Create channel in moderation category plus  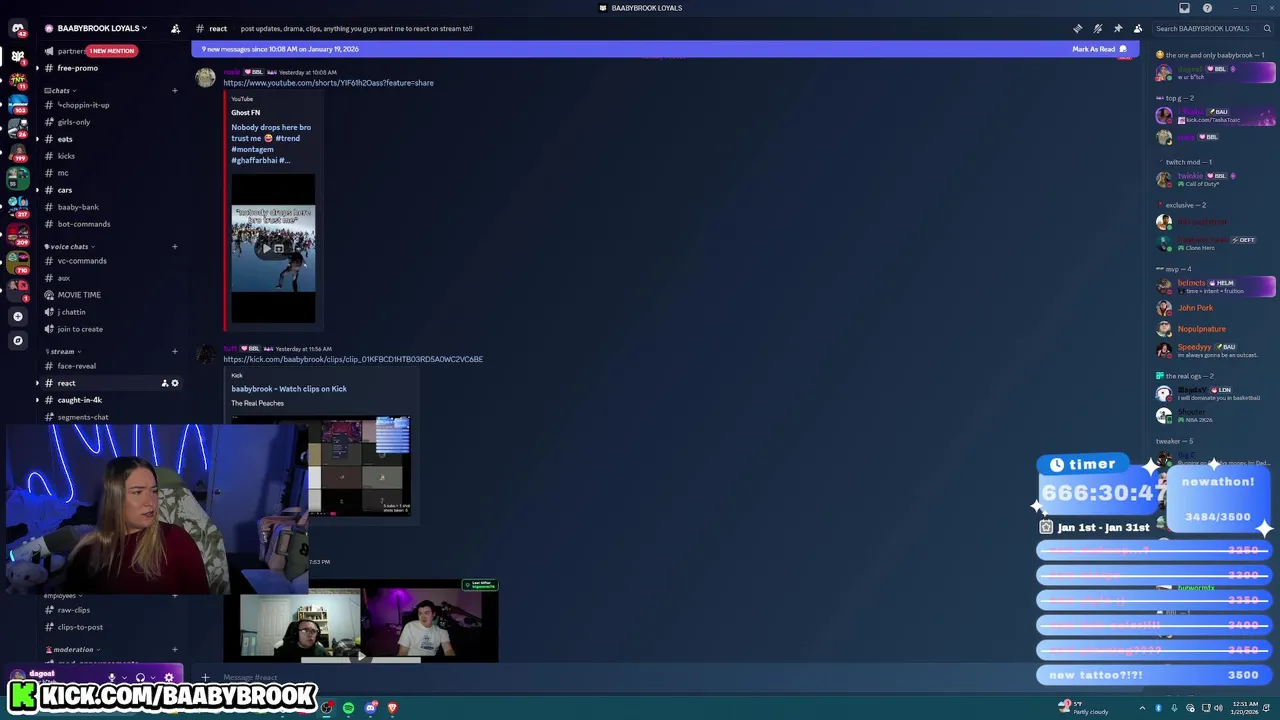[174, 650]
